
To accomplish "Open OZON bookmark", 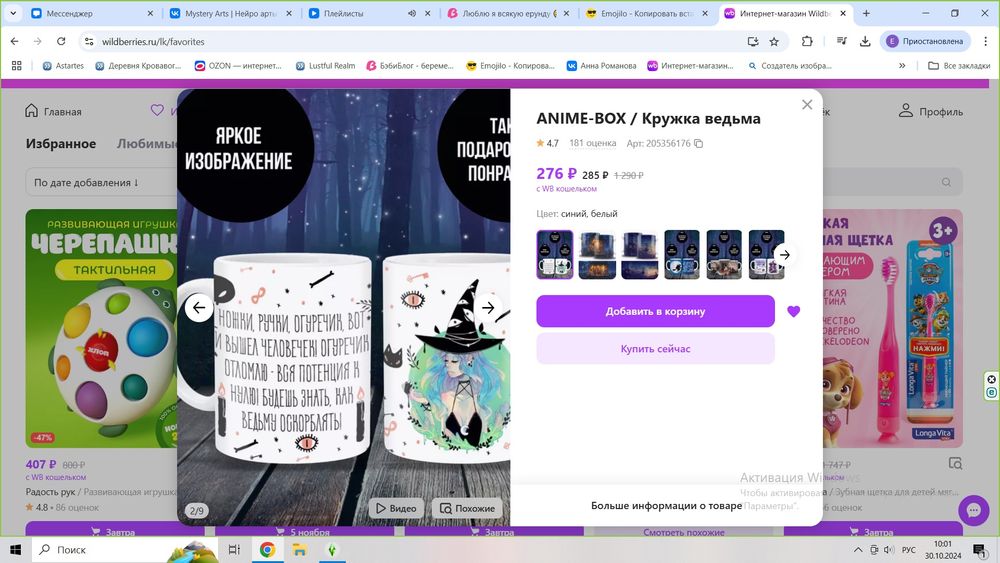I will click(x=238, y=65).
